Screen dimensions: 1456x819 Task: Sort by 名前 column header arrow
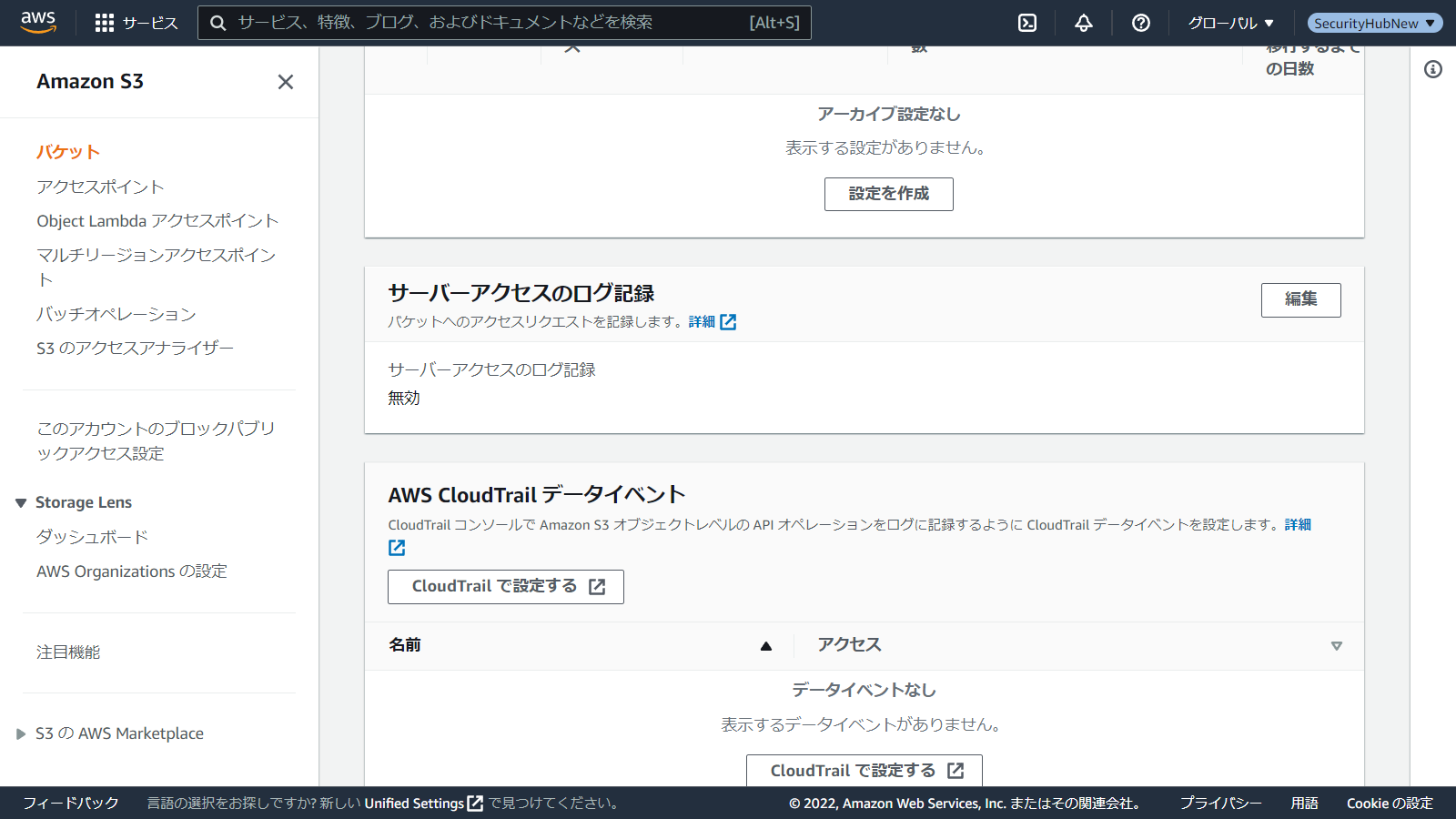click(765, 646)
